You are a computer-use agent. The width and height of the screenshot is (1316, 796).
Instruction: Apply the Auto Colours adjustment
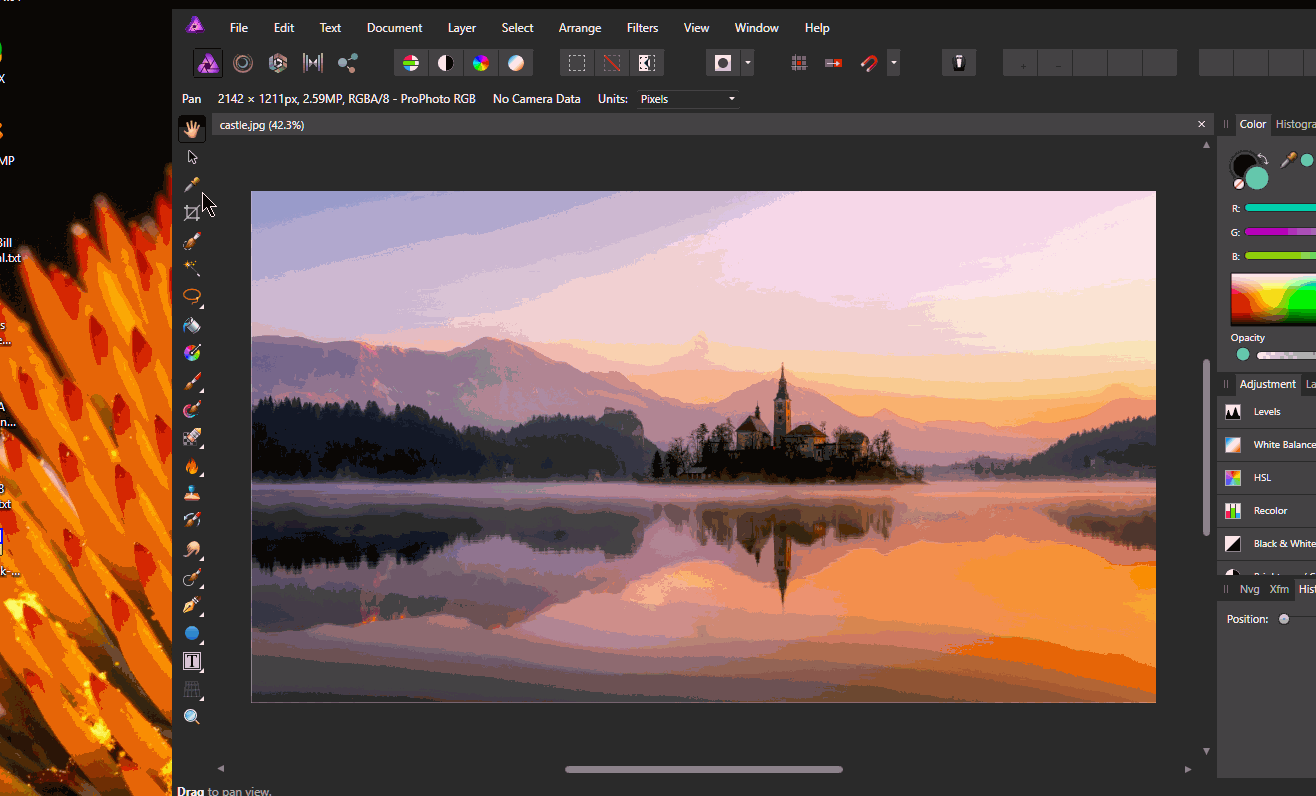tap(481, 62)
